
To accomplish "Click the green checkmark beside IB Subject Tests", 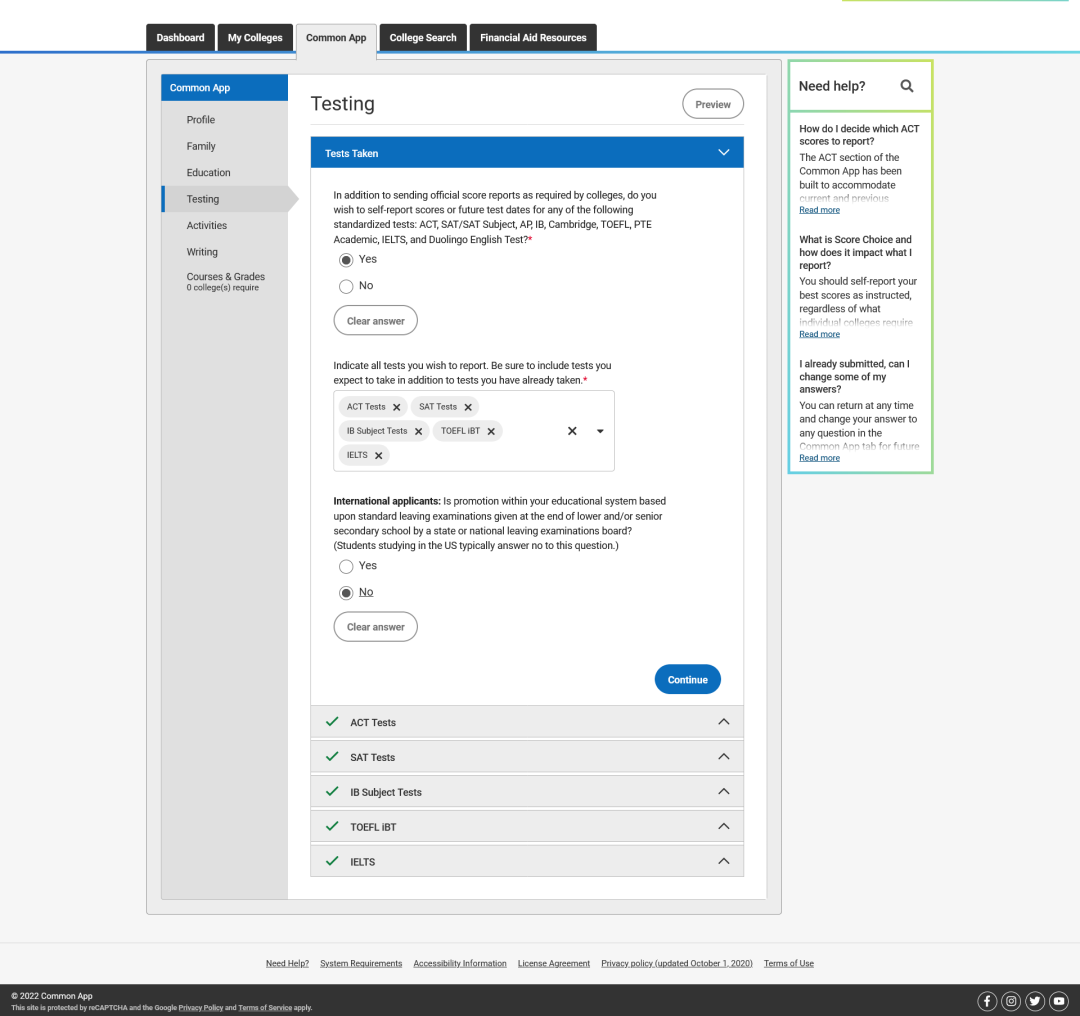I will [332, 791].
